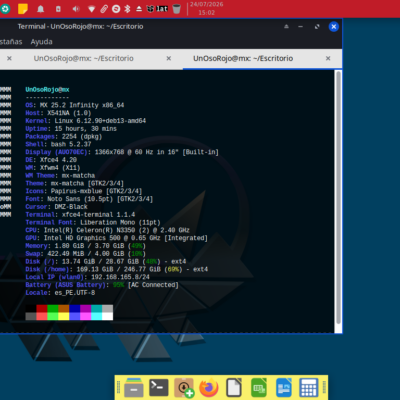Image resolution: width=400 pixels, height=400 pixels.
Task: Open the Ayuda menu
Action: (42, 42)
